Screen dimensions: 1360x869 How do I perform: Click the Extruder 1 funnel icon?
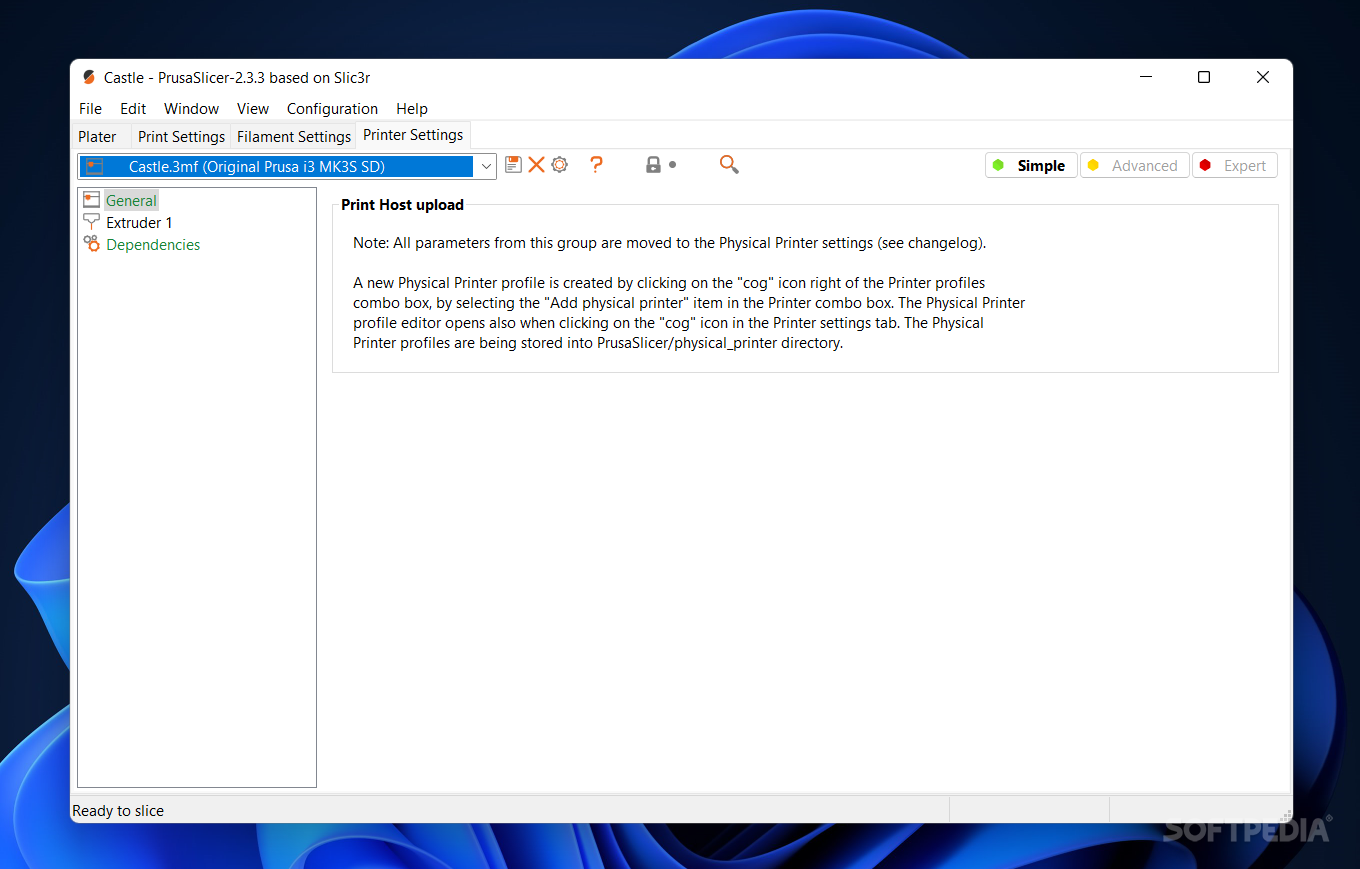coord(92,222)
